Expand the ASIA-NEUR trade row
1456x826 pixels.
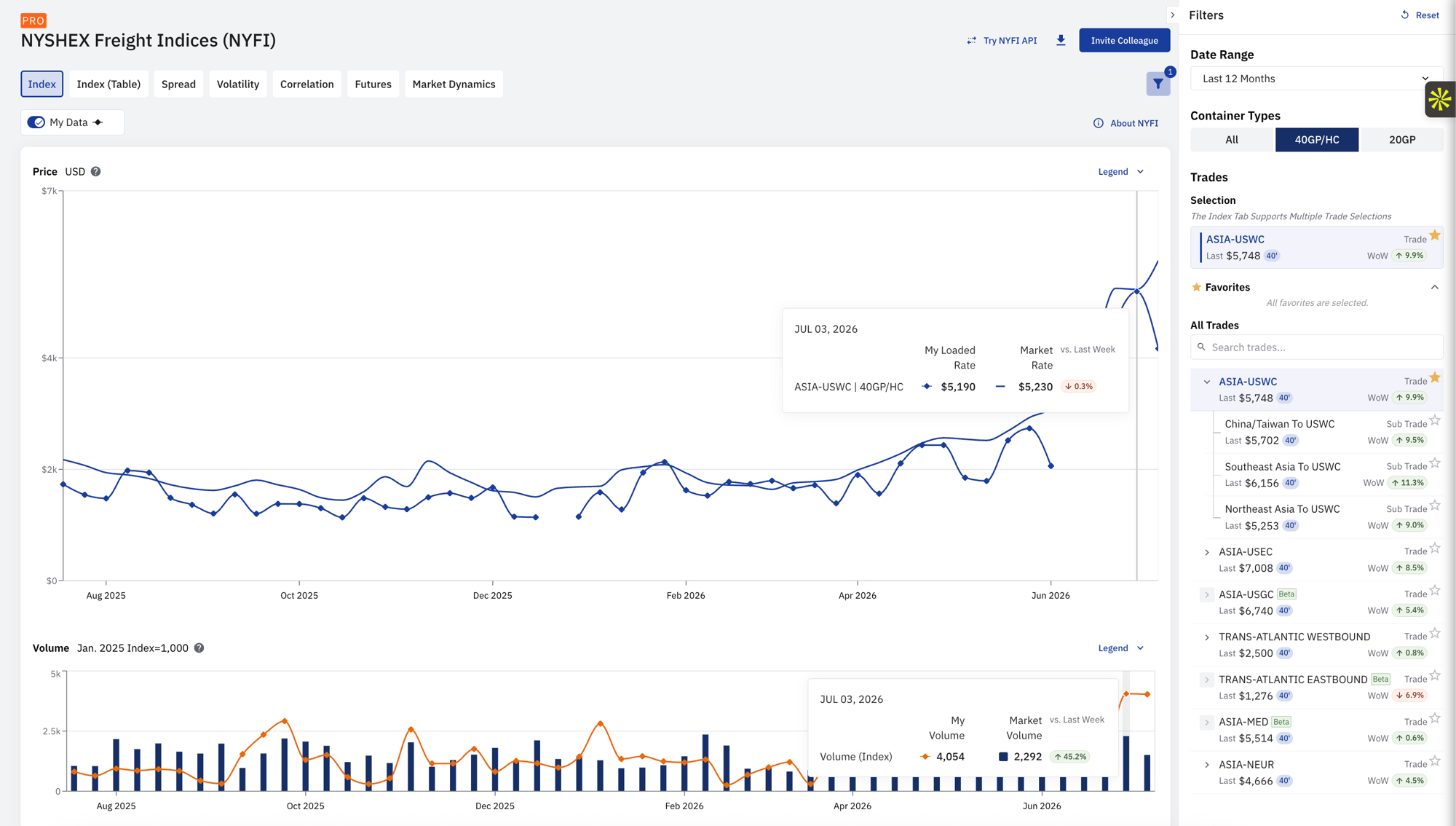point(1206,765)
